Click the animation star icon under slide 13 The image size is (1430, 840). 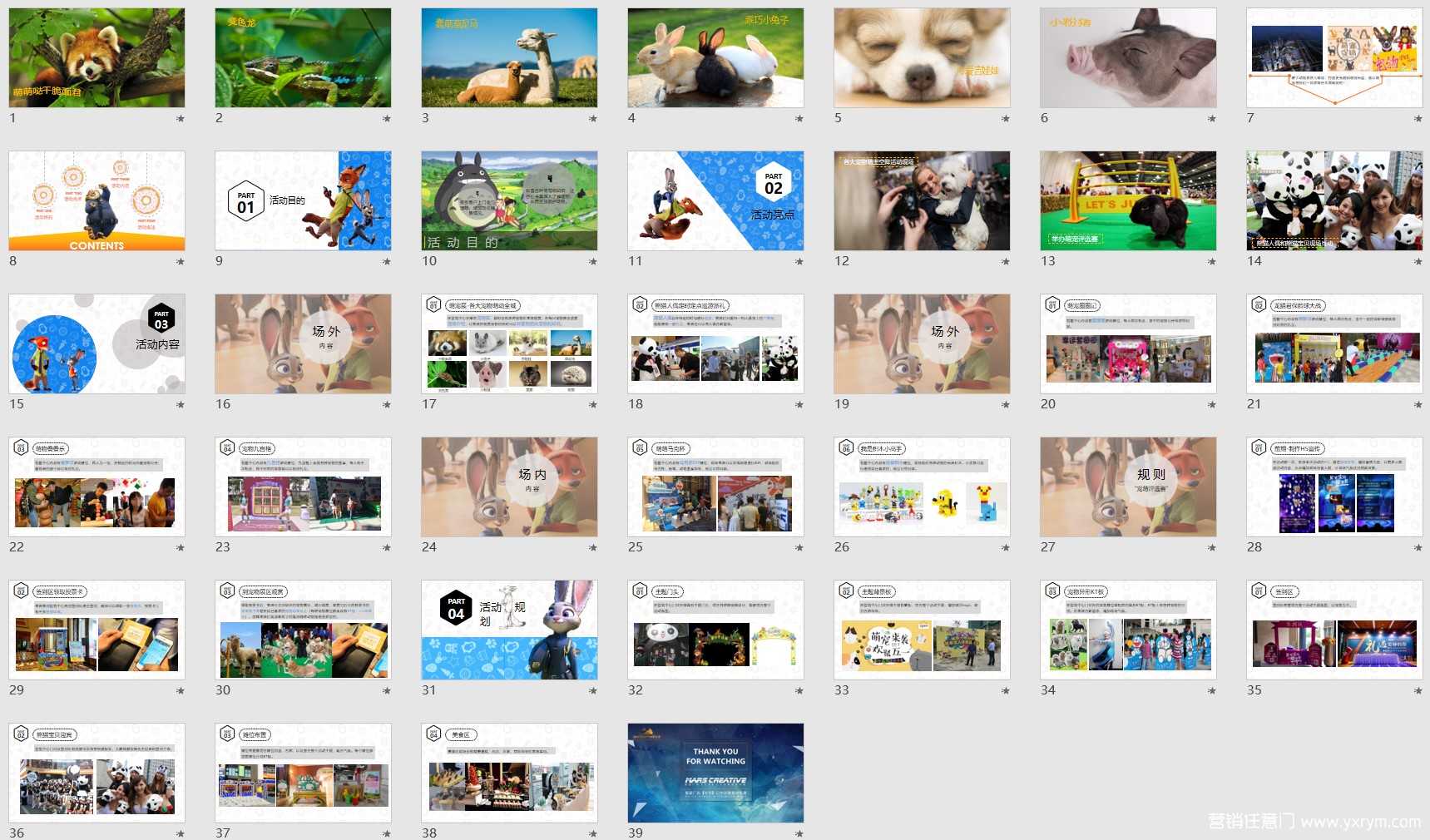click(1212, 262)
